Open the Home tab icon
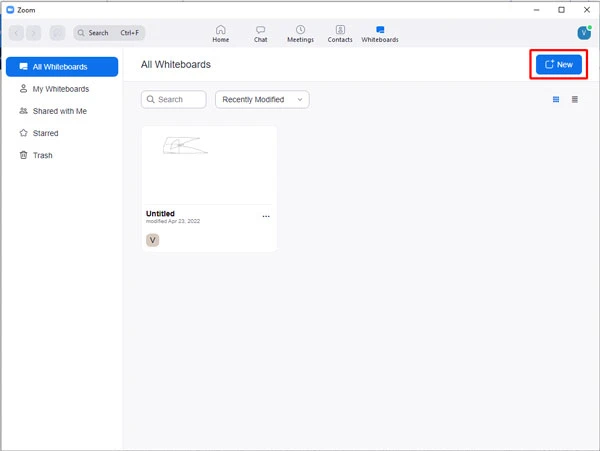600x451 pixels. (x=220, y=30)
